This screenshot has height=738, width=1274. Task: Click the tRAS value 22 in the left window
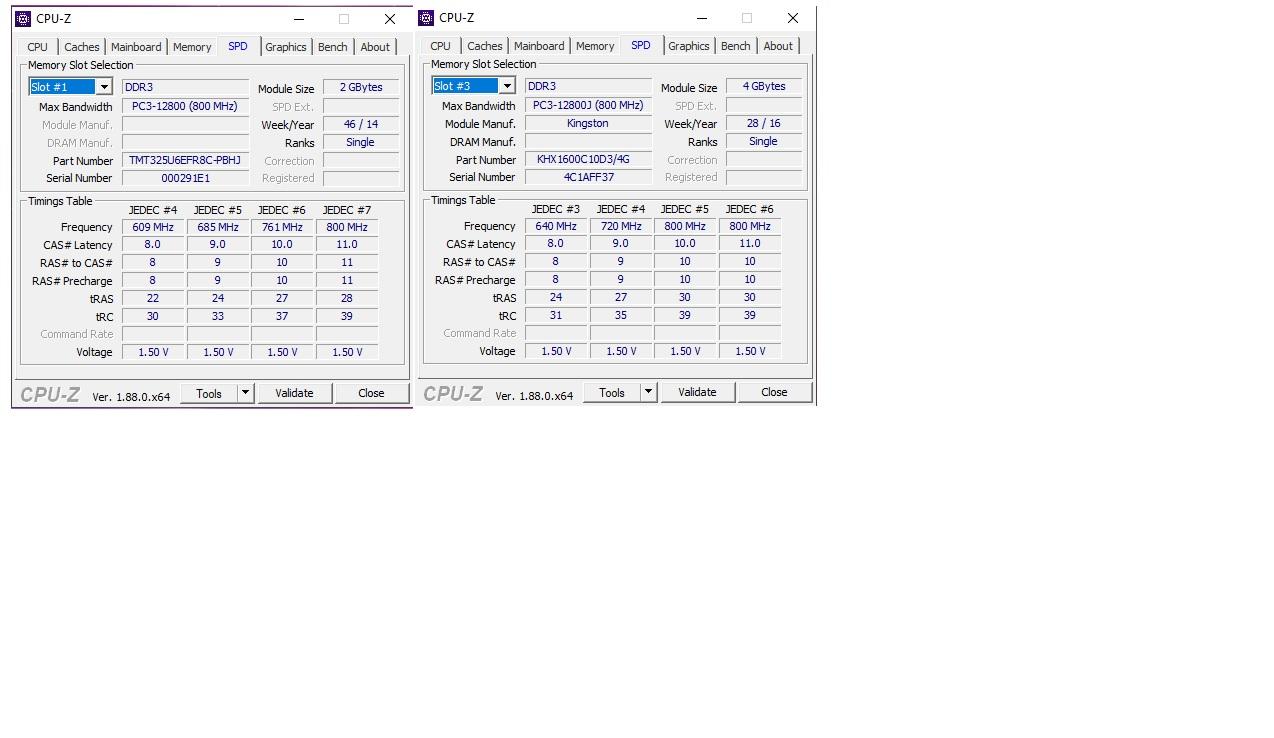(x=153, y=298)
